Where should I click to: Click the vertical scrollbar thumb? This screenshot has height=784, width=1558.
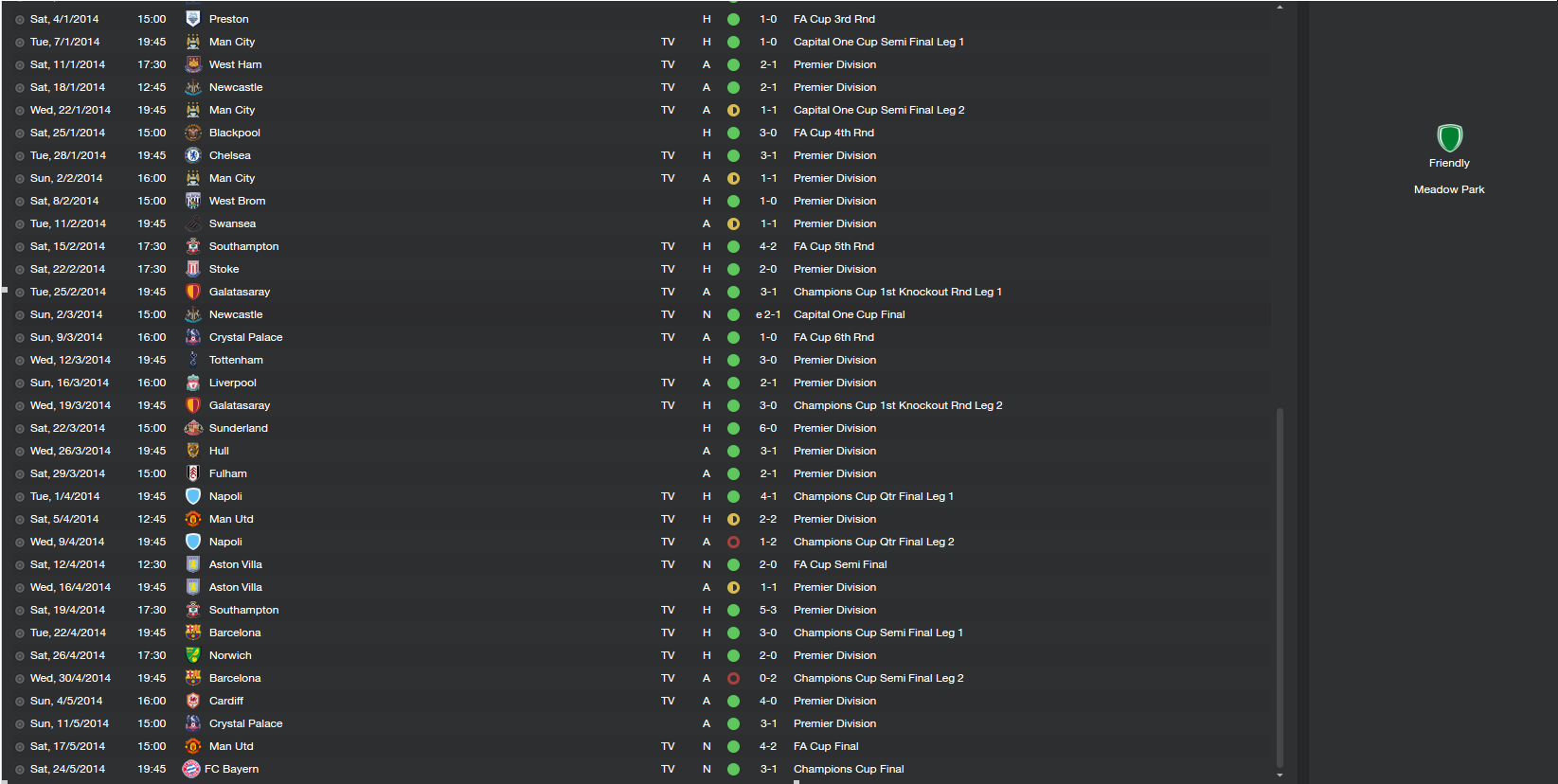click(1280, 587)
